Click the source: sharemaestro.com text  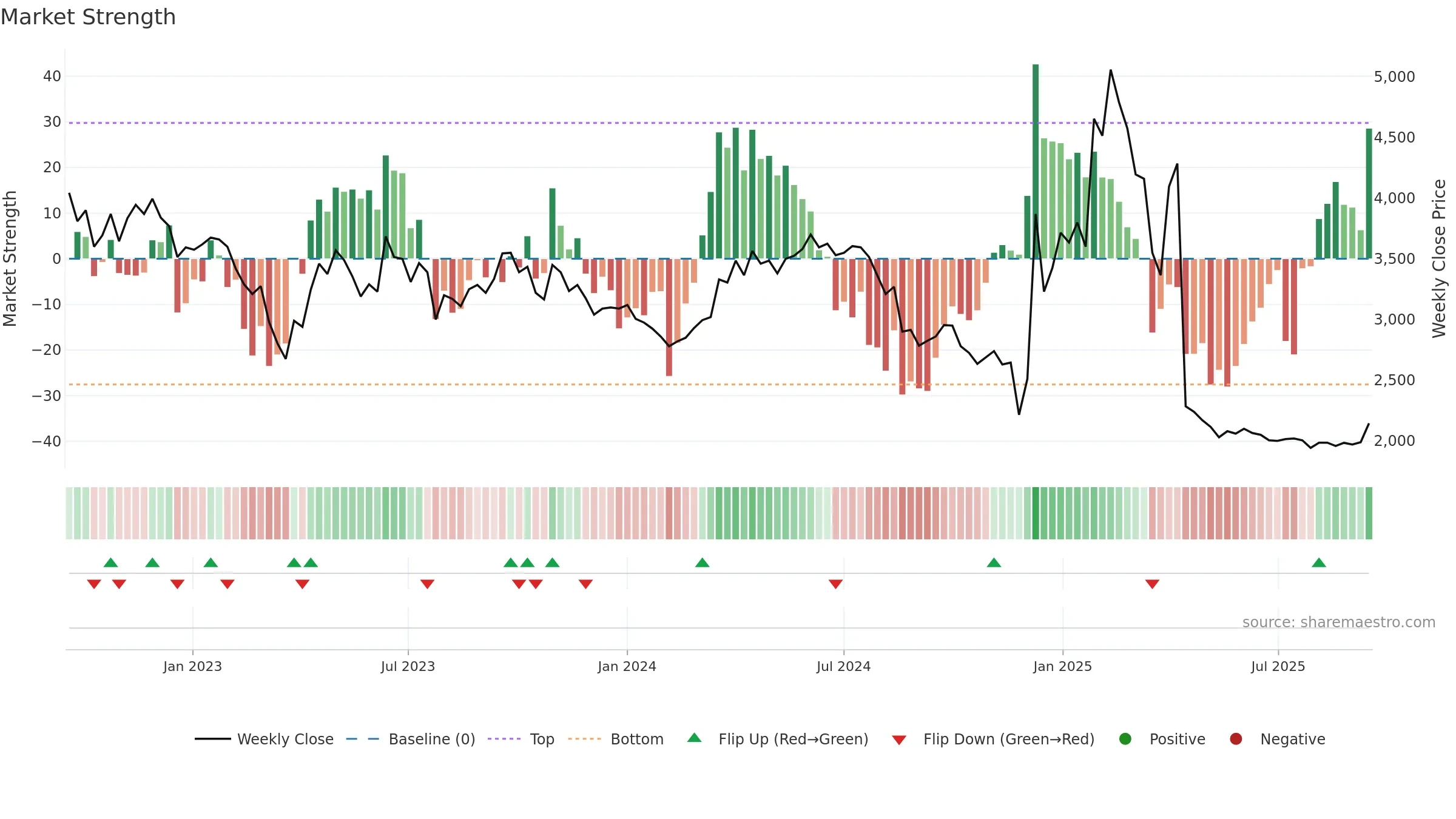tap(1339, 622)
